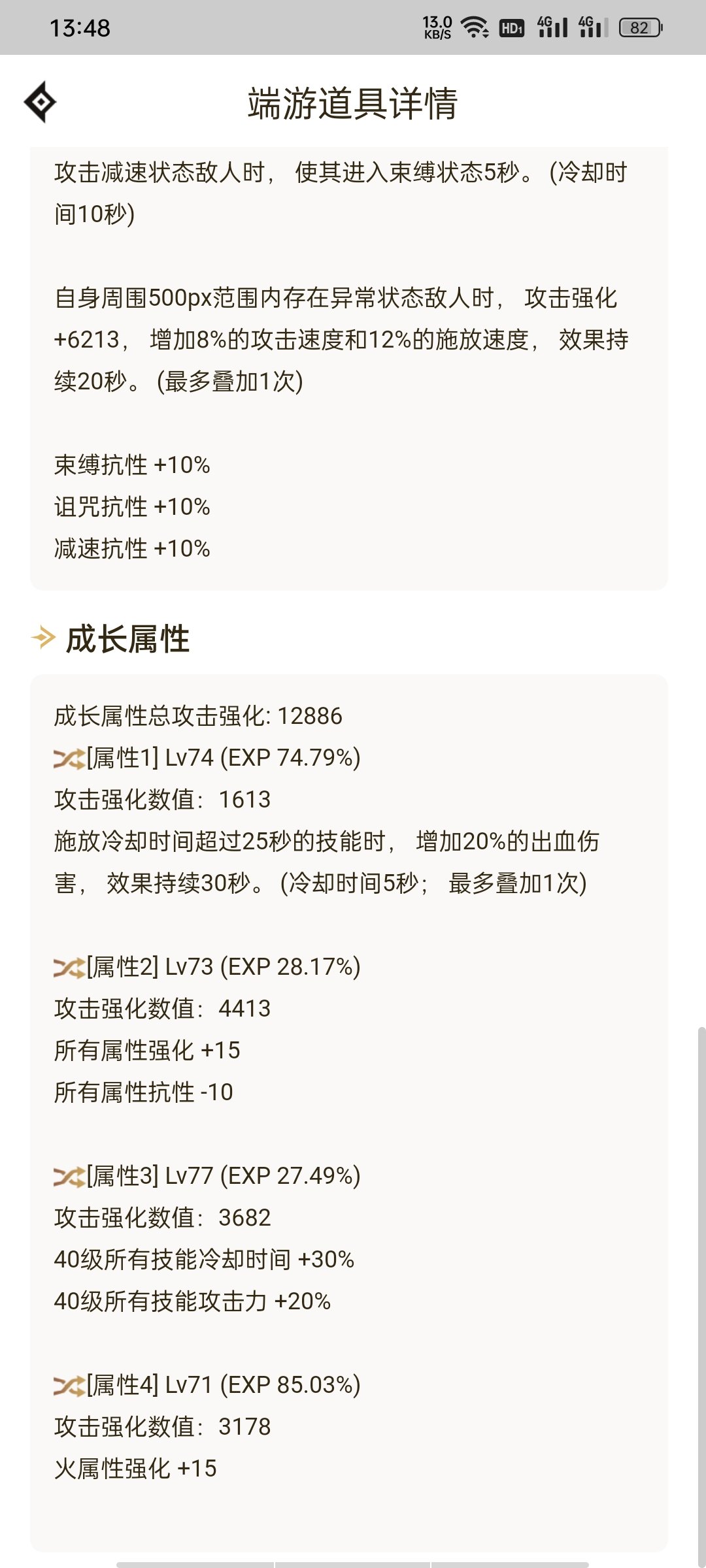This screenshot has width=706, height=1568.
Task: Tap the 火属性强化 +15 line
Action: tap(135, 1469)
